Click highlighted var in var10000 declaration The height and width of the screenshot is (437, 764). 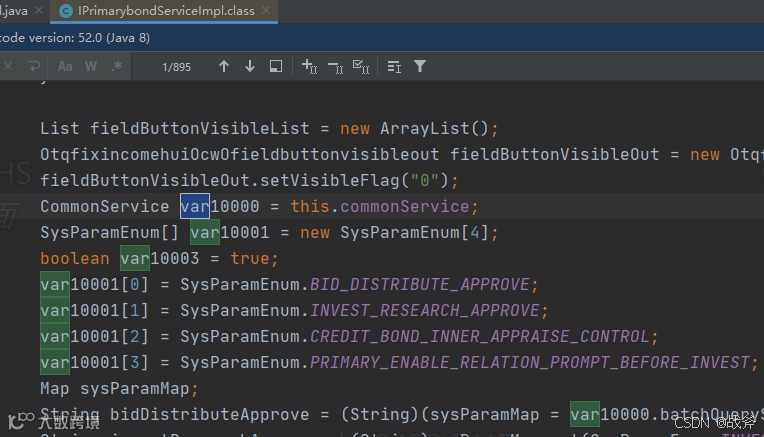(195, 207)
